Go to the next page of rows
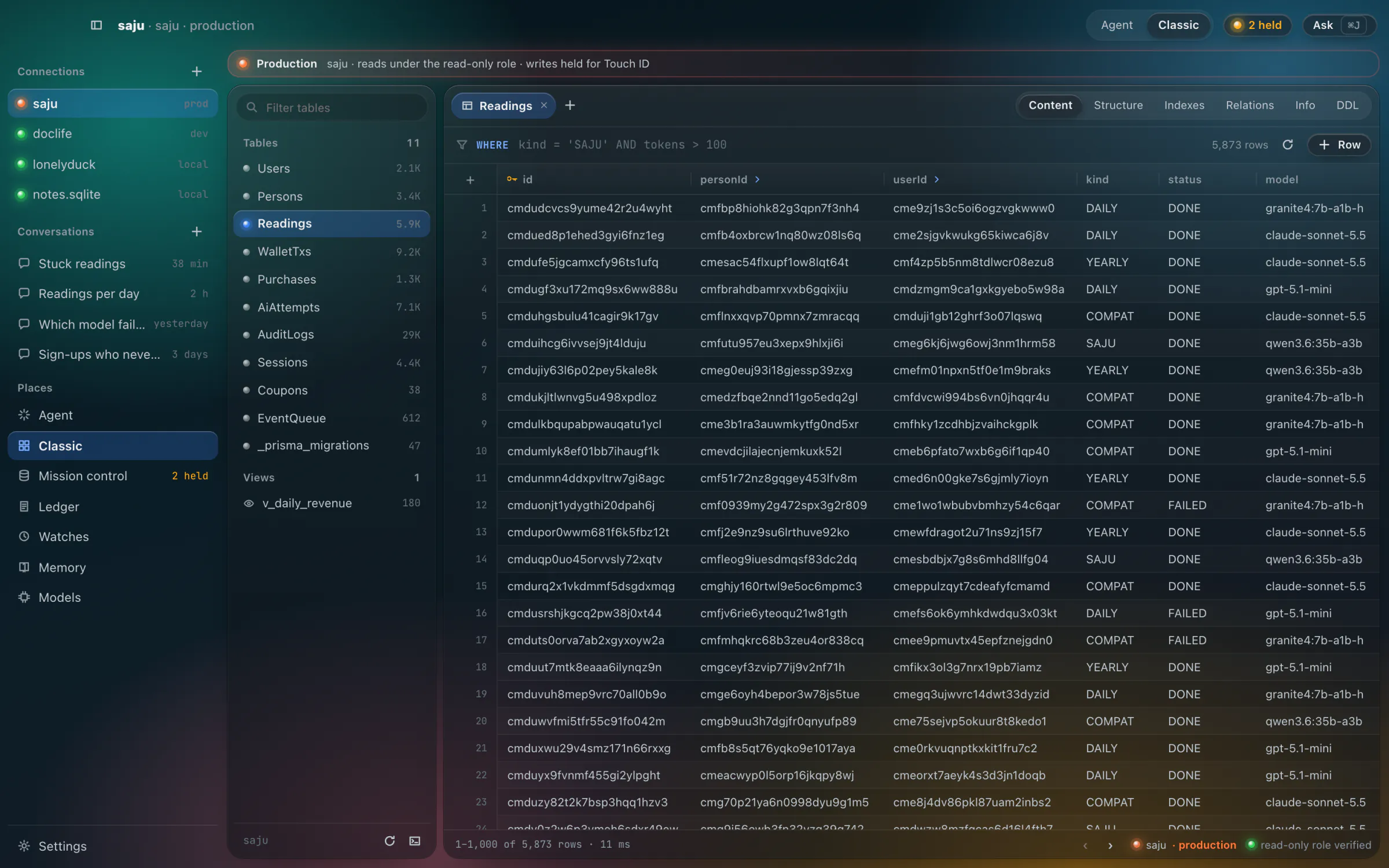 coord(1110,845)
